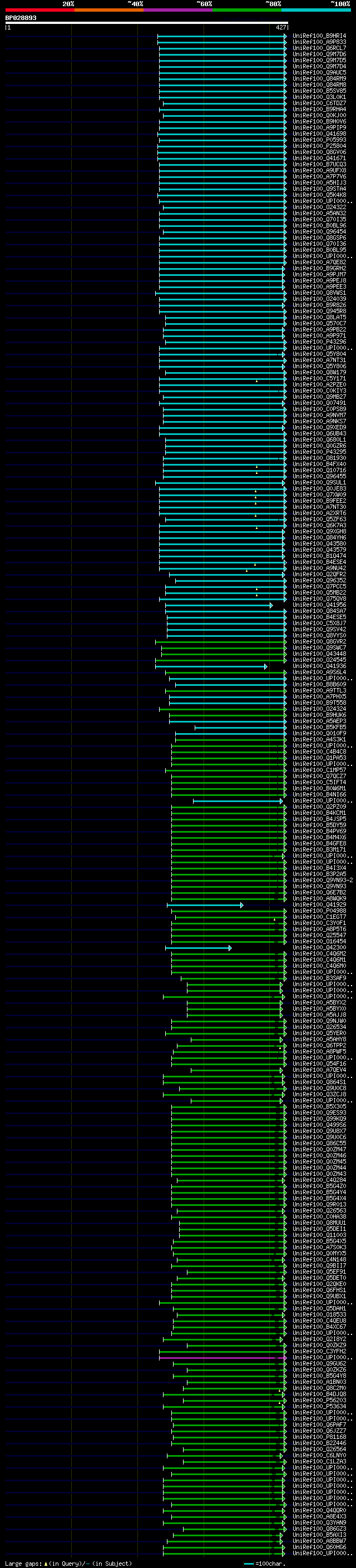Click label UniRef100_Q3L0K1
Viewport: 356px width, 1568px height.
coord(319,97)
